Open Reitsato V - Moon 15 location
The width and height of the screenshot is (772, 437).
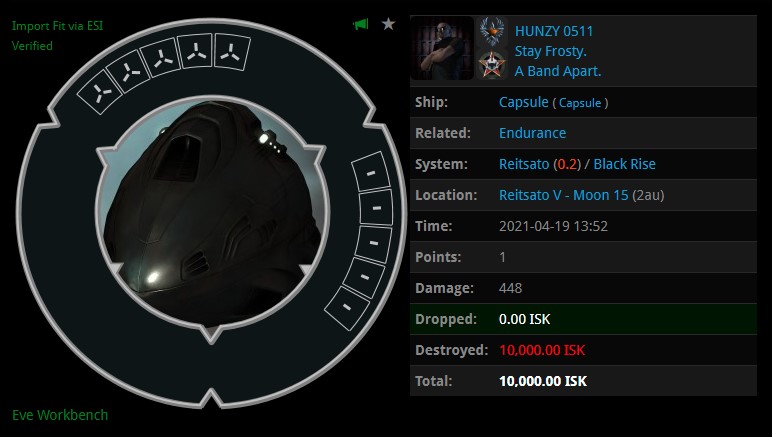click(x=564, y=195)
